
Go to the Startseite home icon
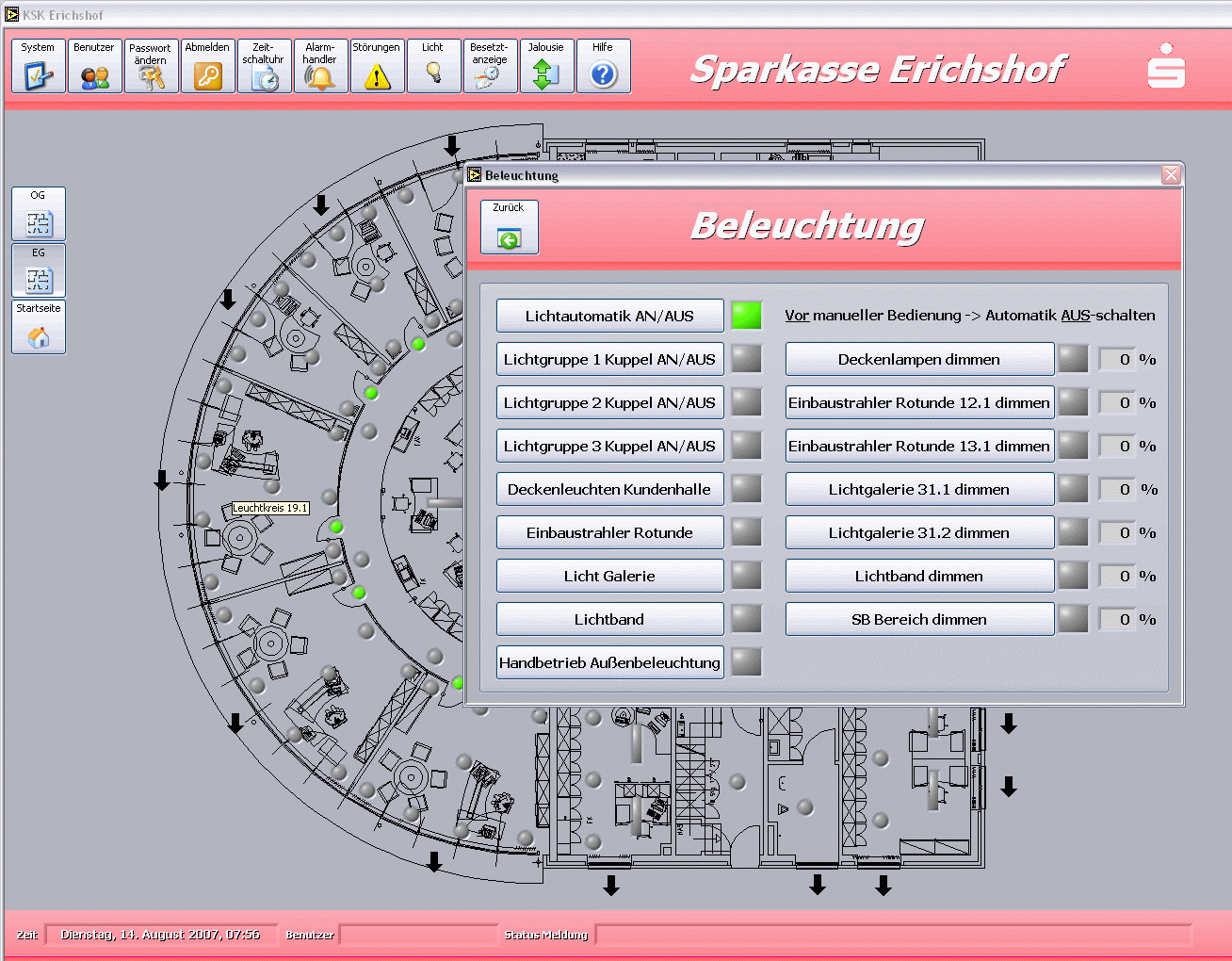coord(39,327)
